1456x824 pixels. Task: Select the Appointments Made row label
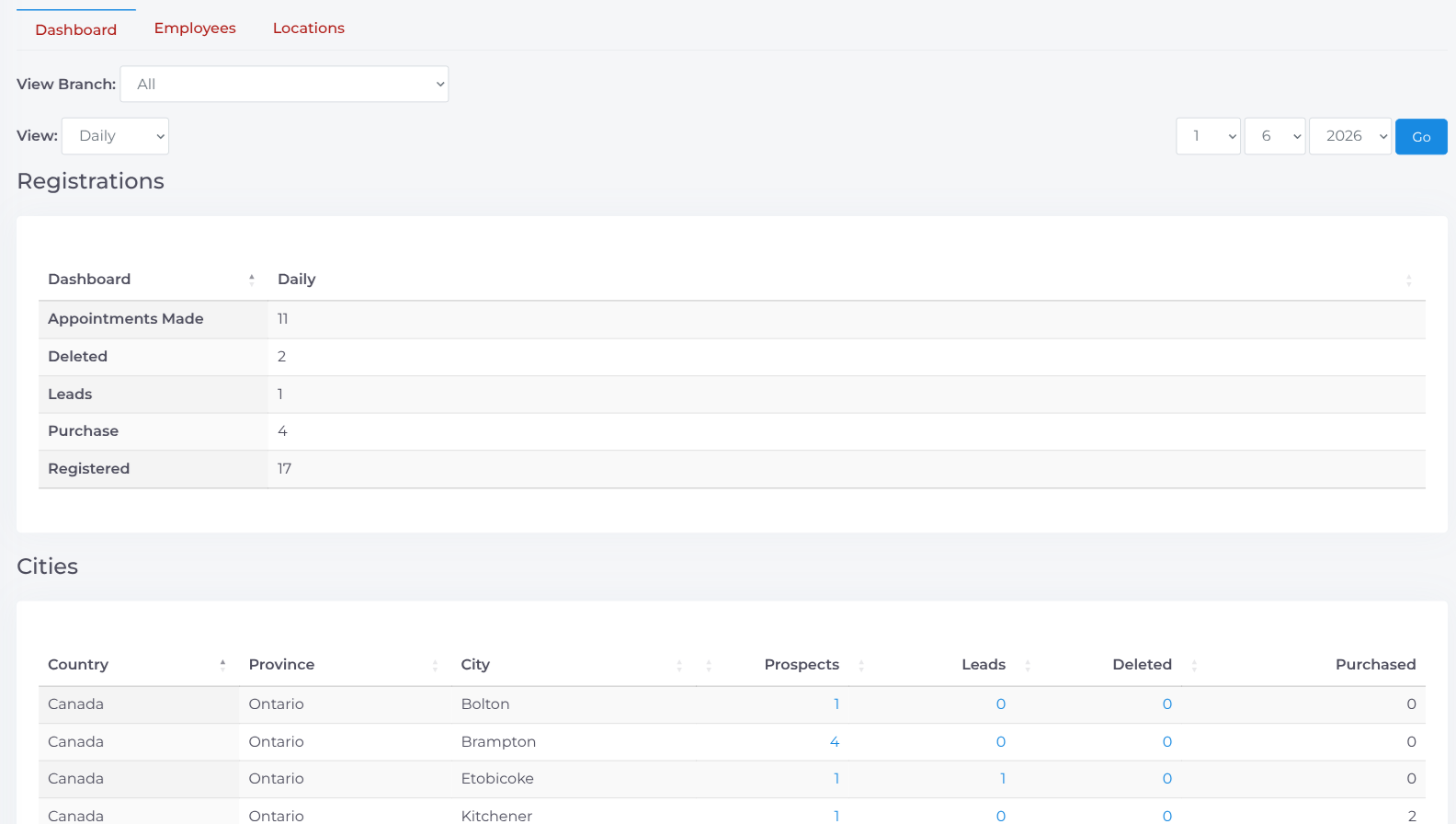point(126,319)
